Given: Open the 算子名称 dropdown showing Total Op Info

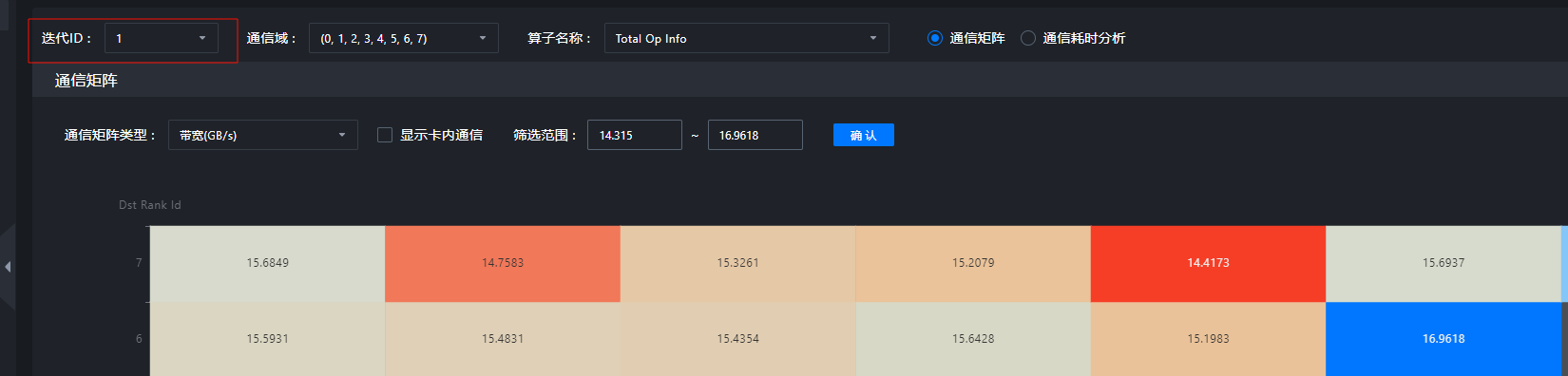Looking at the screenshot, I should 746,38.
